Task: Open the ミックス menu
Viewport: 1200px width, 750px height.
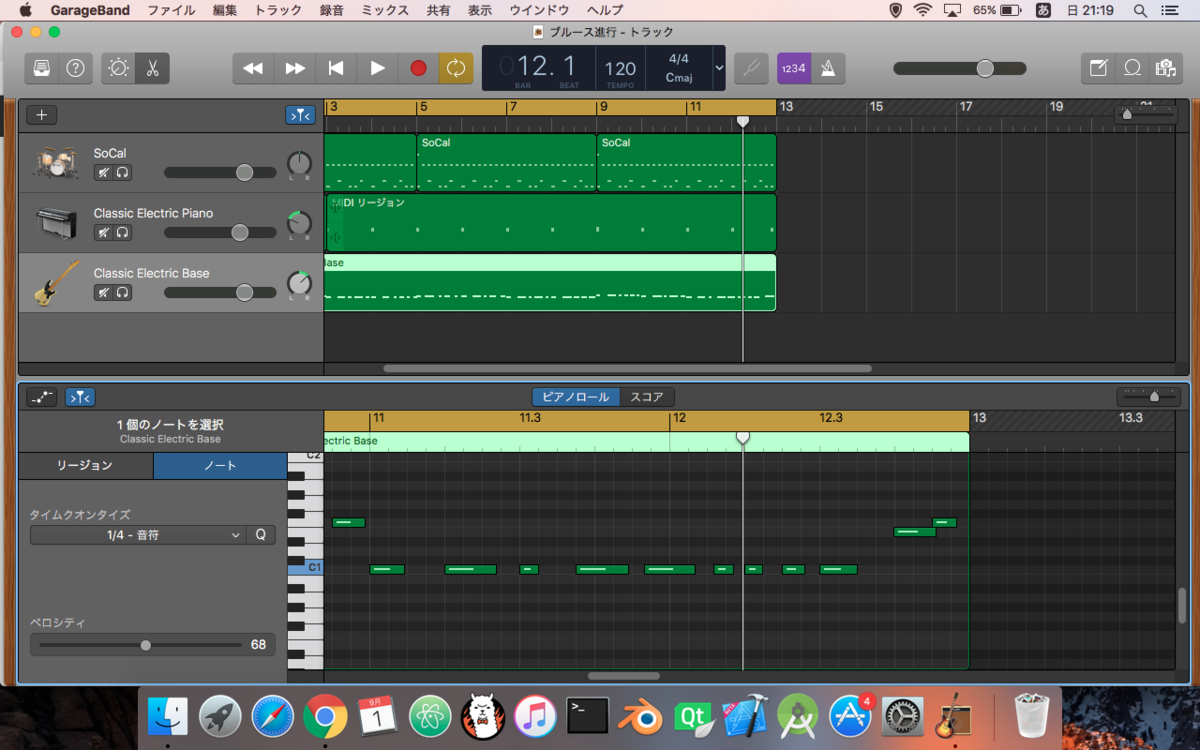Action: 384,10
